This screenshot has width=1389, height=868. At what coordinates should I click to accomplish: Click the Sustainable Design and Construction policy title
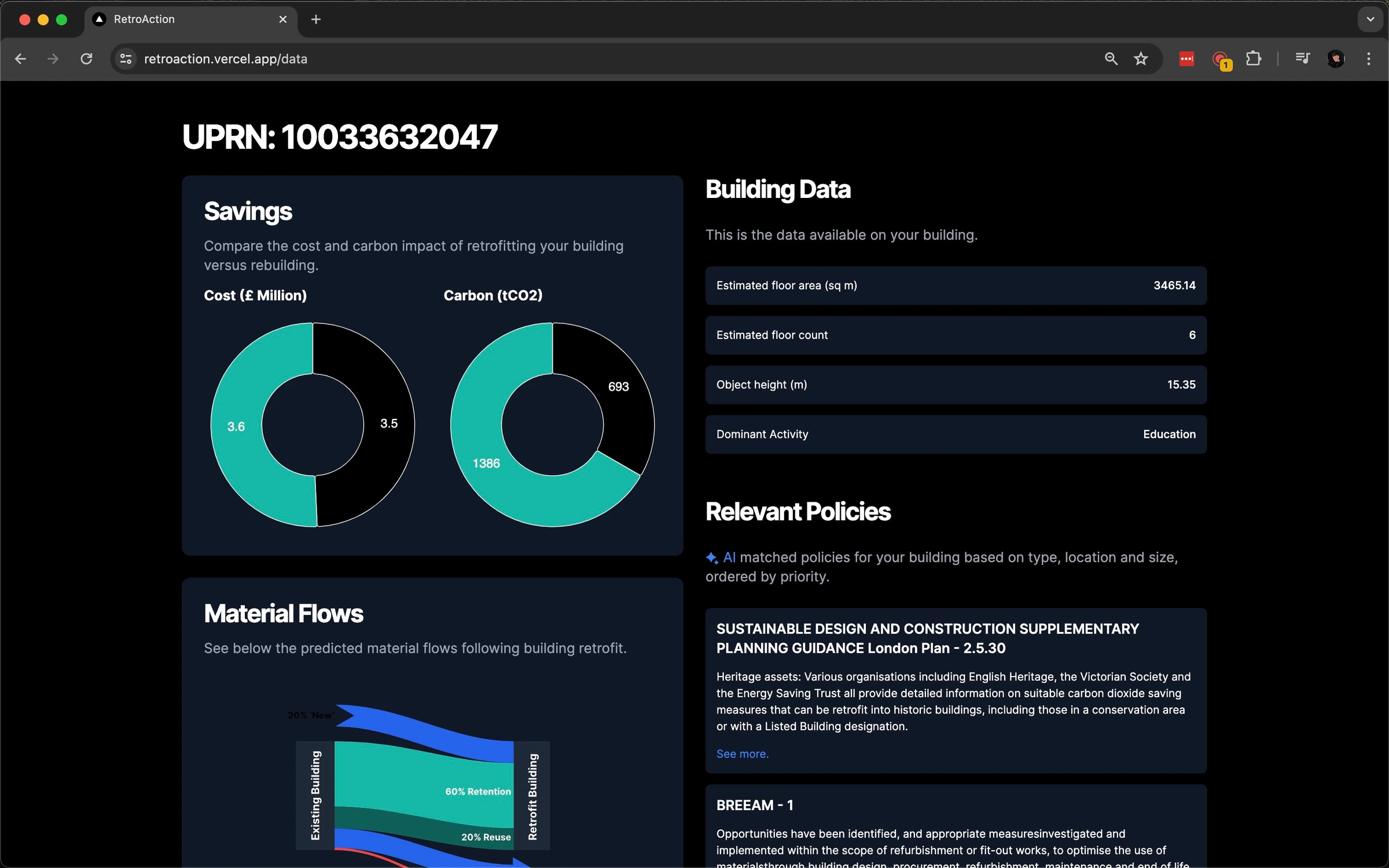tap(927, 638)
